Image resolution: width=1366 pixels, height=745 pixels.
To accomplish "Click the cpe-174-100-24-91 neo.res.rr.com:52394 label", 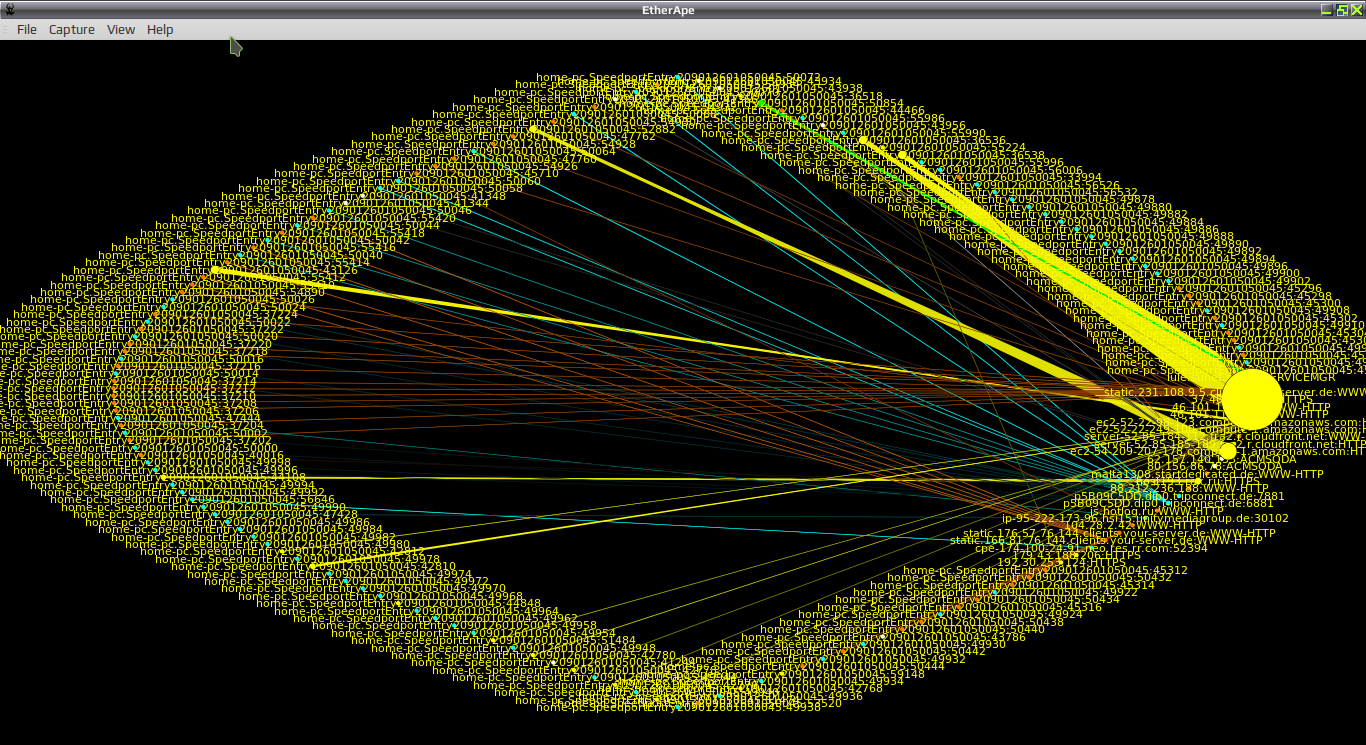I will (x=1091, y=548).
